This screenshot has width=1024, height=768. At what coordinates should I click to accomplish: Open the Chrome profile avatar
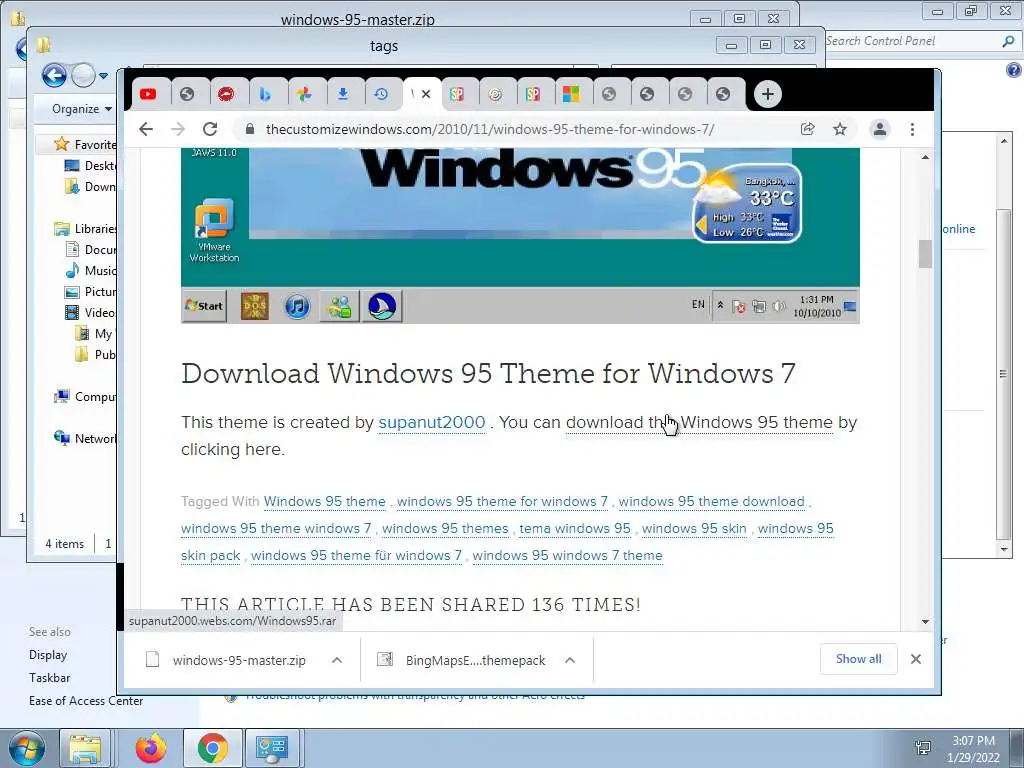point(880,129)
